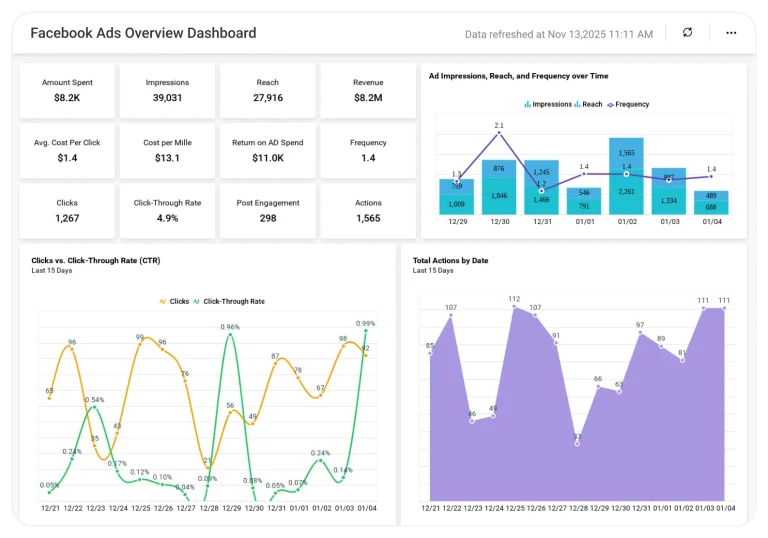768x538 pixels.
Task: Open the Post Engagement 298 card
Action: click(268, 211)
